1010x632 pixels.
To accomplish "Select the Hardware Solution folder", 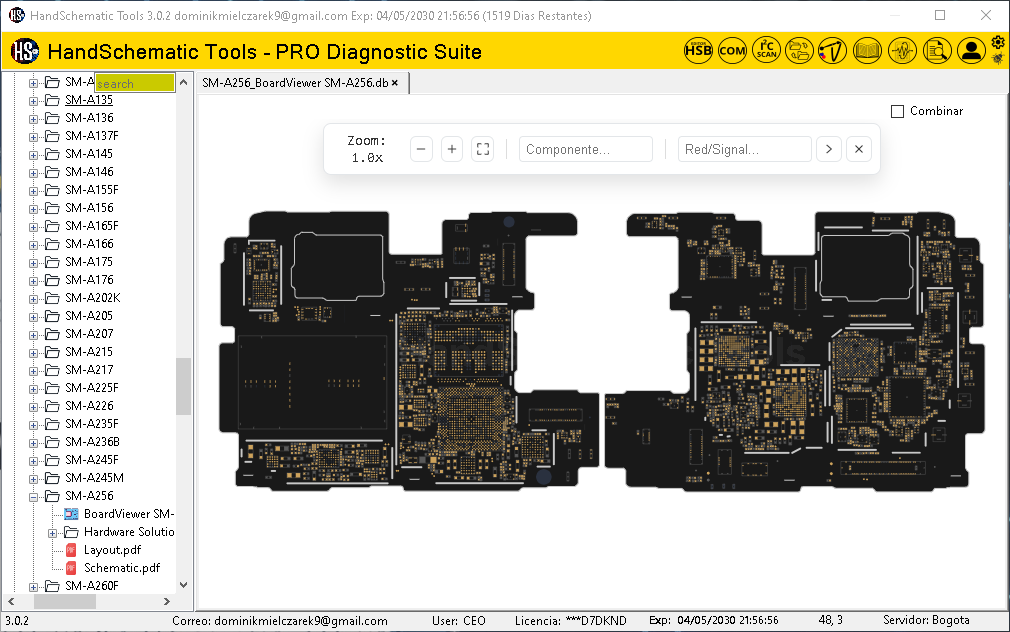I will (x=129, y=531).
